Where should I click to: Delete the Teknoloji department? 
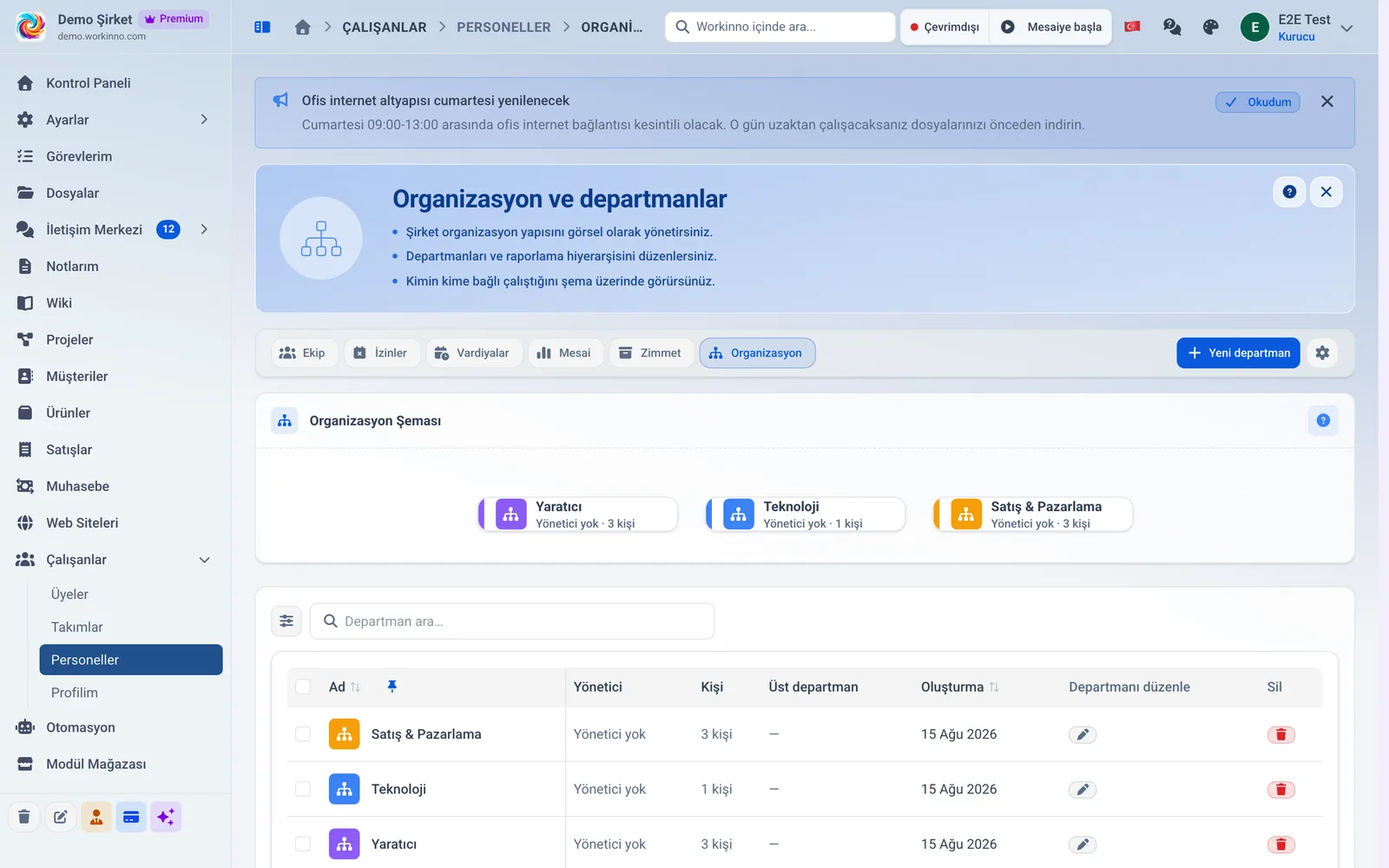(1281, 790)
